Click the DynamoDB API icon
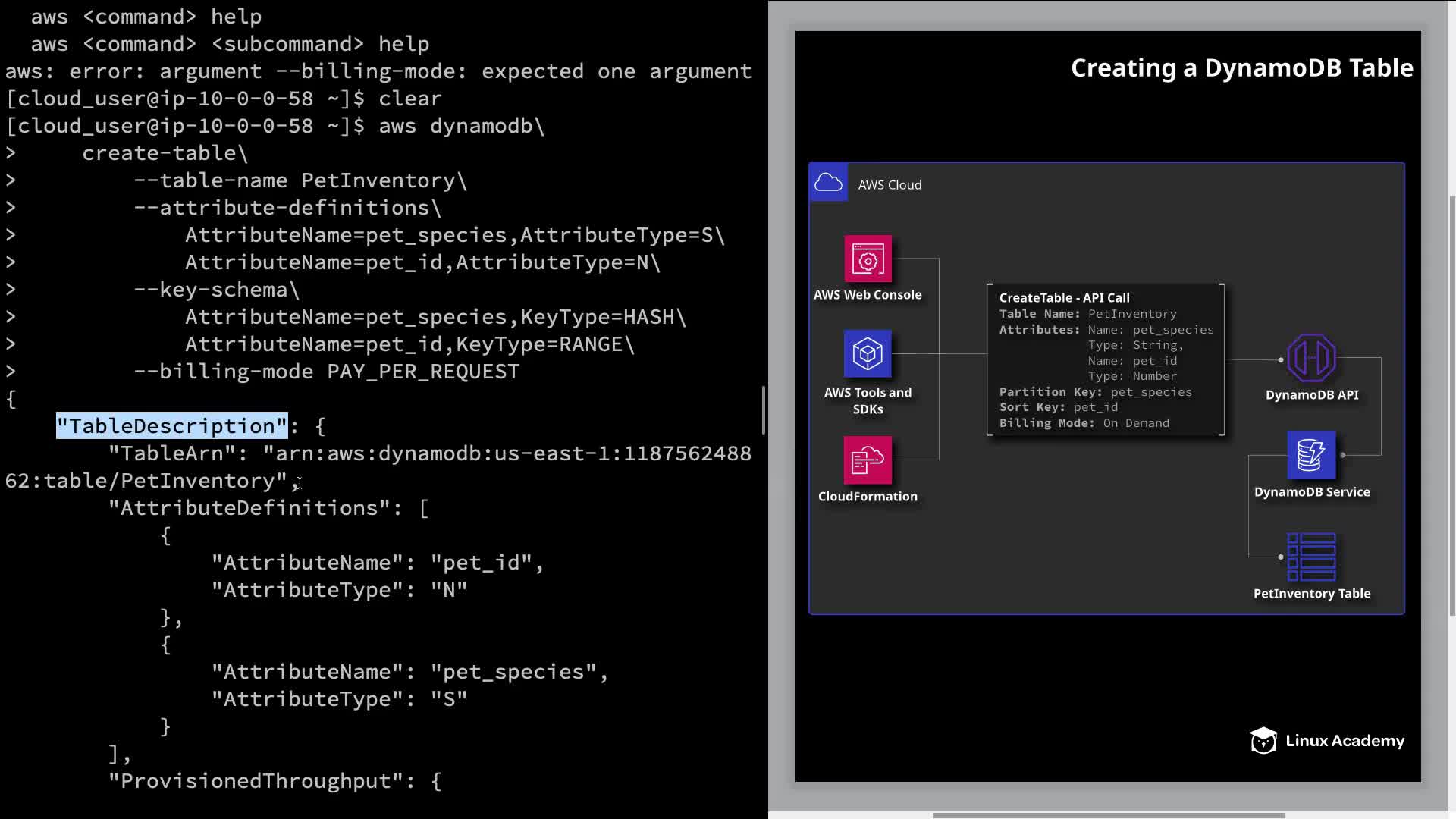 pyautogui.click(x=1311, y=358)
